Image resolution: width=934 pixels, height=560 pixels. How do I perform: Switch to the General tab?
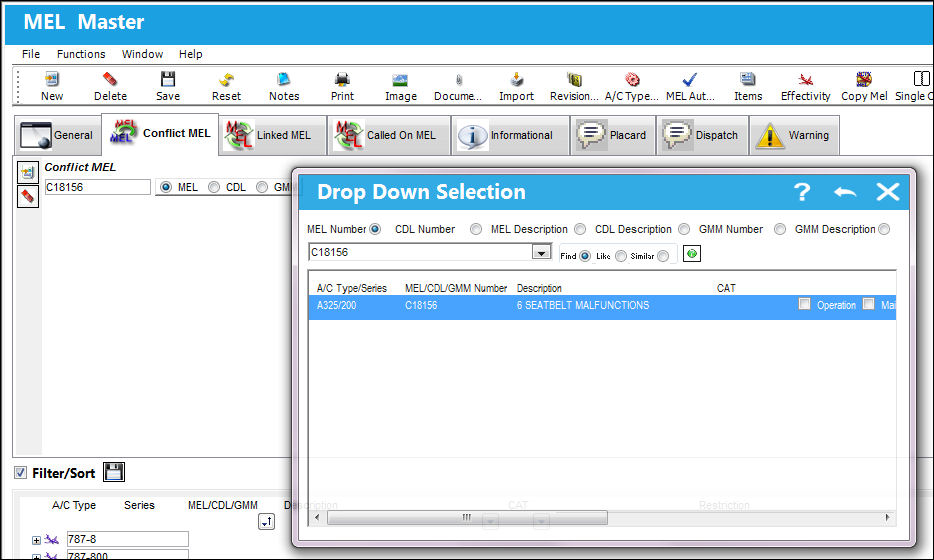pos(58,135)
